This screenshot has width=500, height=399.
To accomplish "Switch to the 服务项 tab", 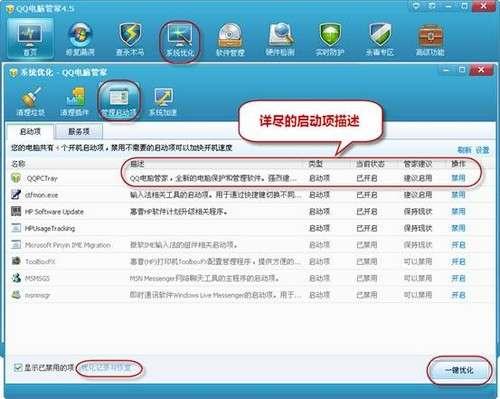I will coord(79,132).
